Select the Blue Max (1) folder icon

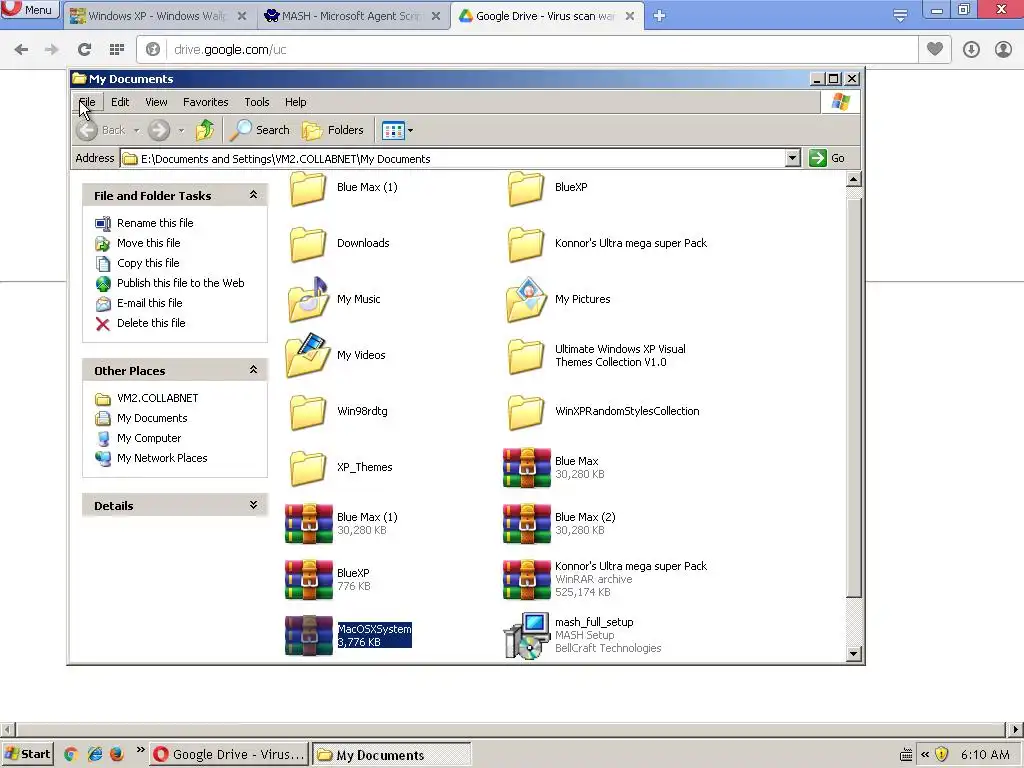point(308,188)
